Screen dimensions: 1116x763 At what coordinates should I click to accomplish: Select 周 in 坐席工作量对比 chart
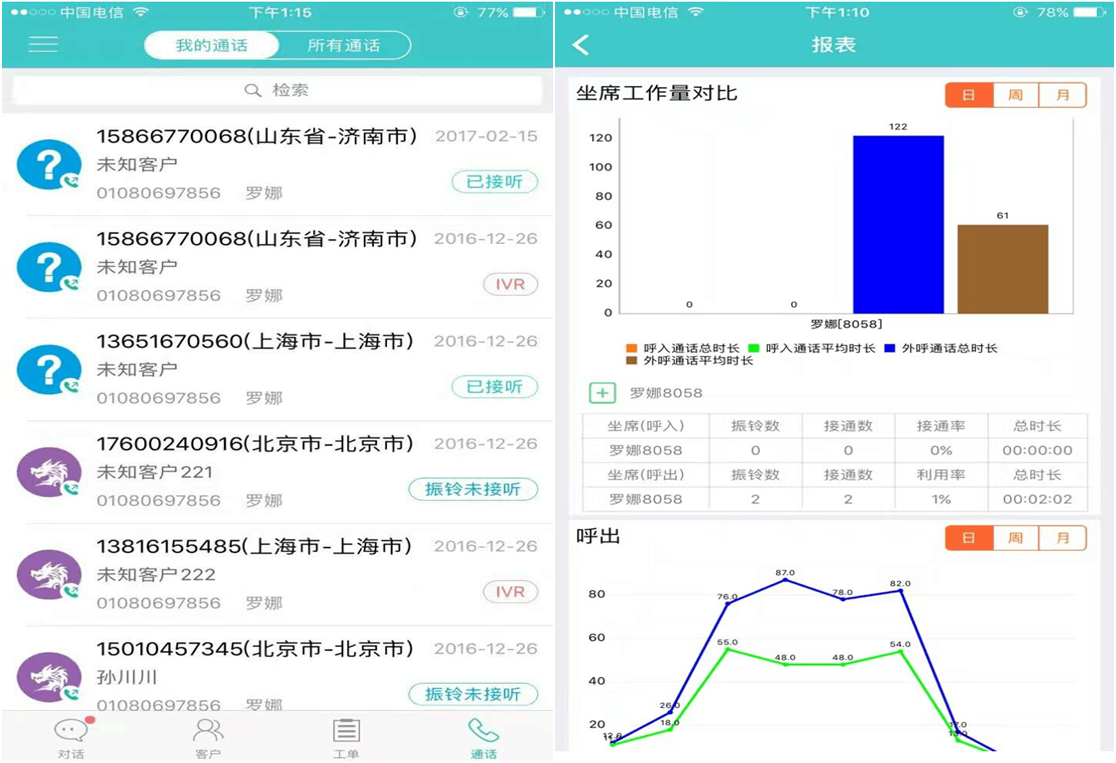tap(1015, 96)
